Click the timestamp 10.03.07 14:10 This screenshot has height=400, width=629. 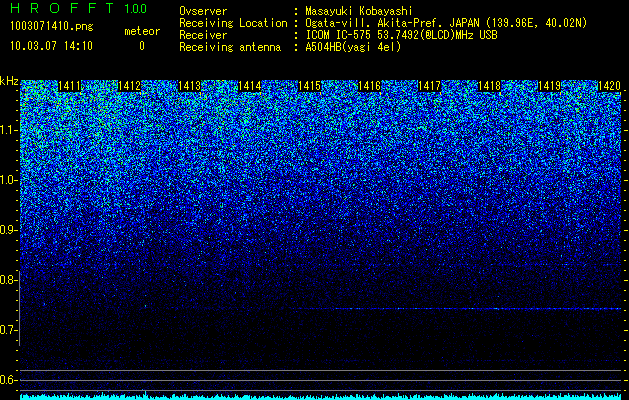tap(51, 46)
